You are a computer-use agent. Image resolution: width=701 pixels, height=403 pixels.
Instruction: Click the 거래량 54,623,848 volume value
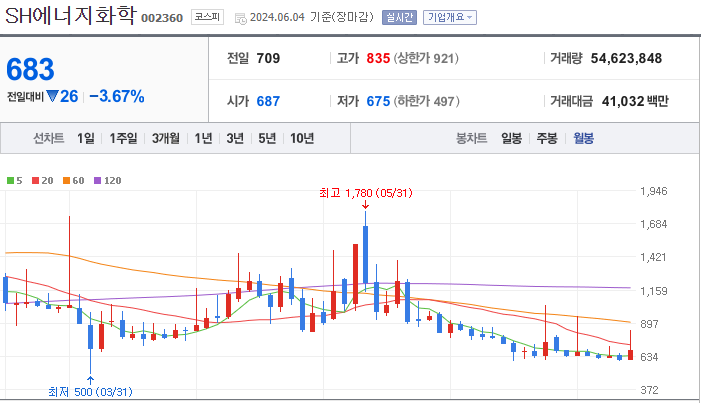[626, 58]
